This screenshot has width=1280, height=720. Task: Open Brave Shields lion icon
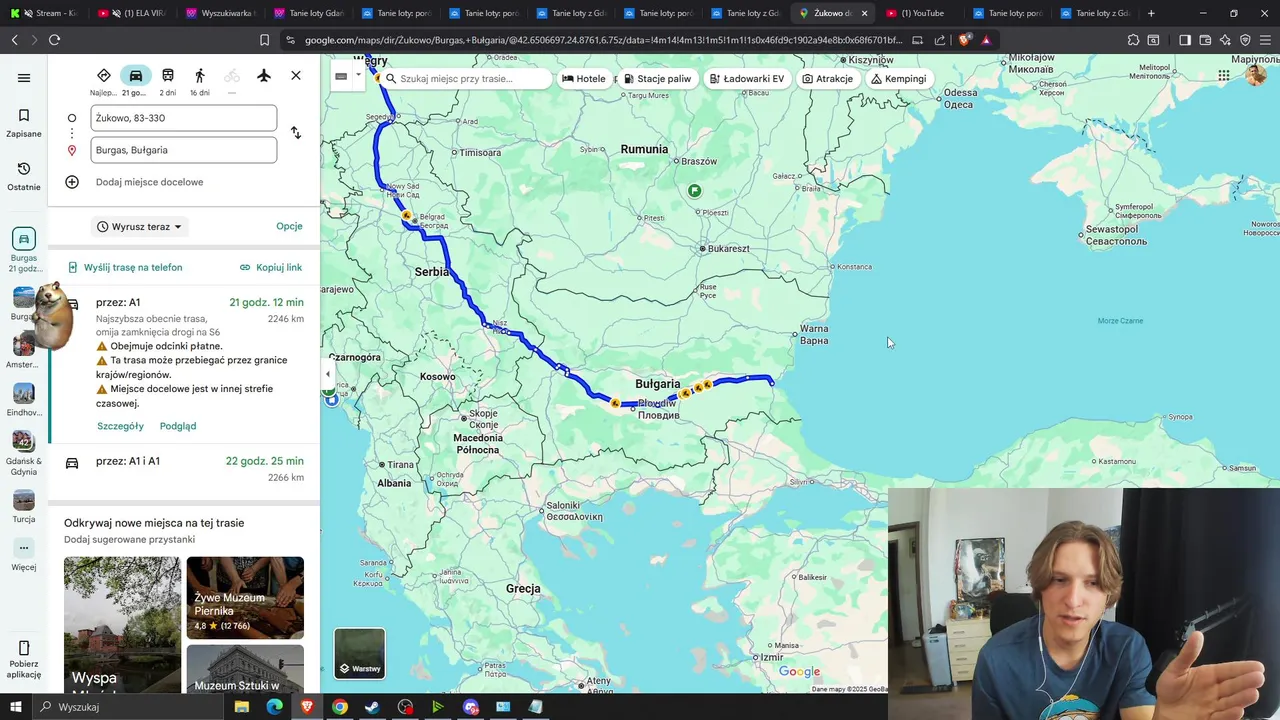965,40
